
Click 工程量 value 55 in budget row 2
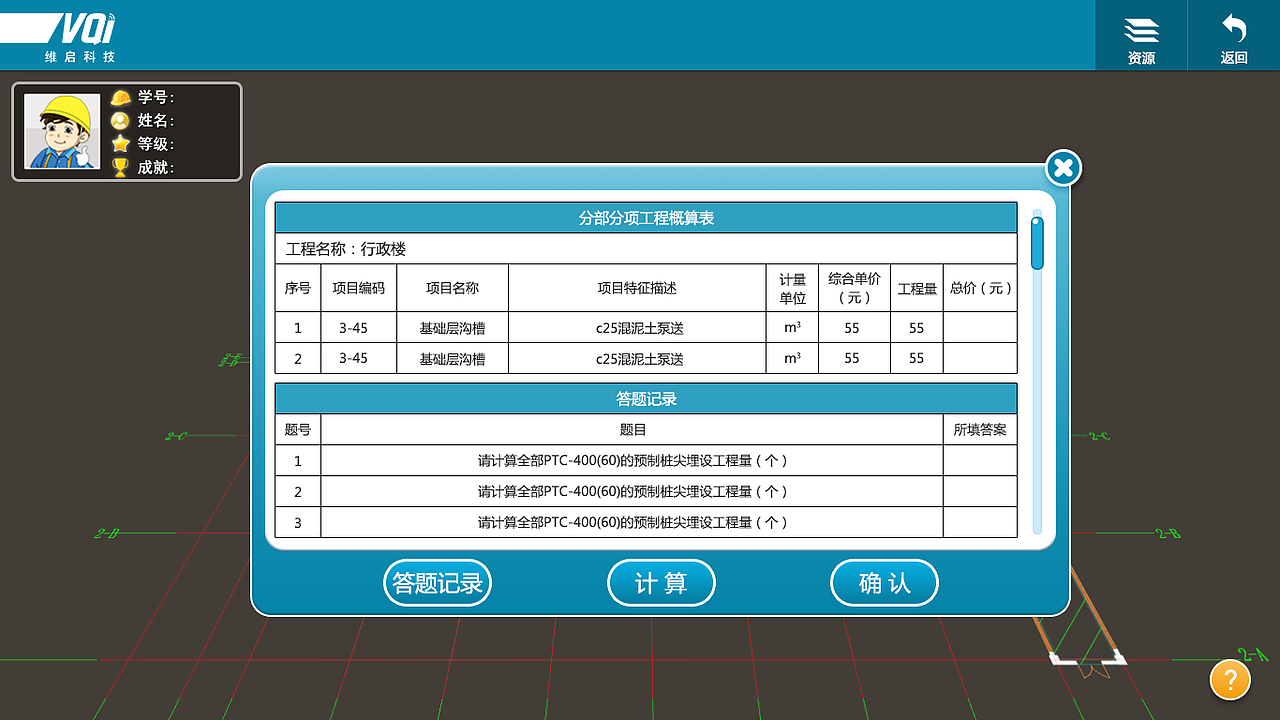coord(917,358)
